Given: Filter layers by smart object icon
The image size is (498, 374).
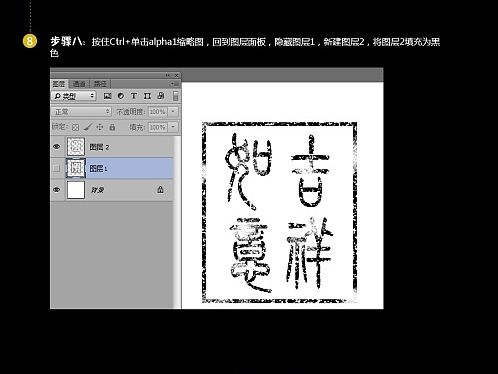Looking at the screenshot, I should (x=161, y=96).
